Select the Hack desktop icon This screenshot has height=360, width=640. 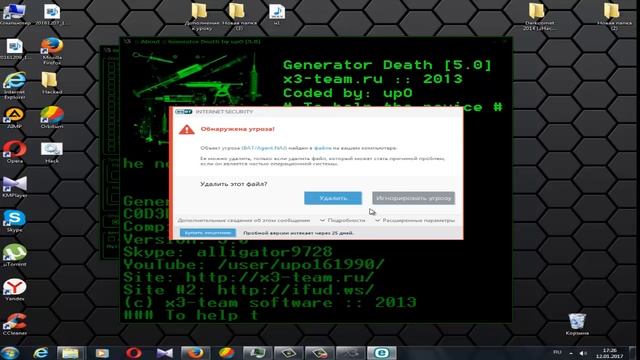click(52, 152)
